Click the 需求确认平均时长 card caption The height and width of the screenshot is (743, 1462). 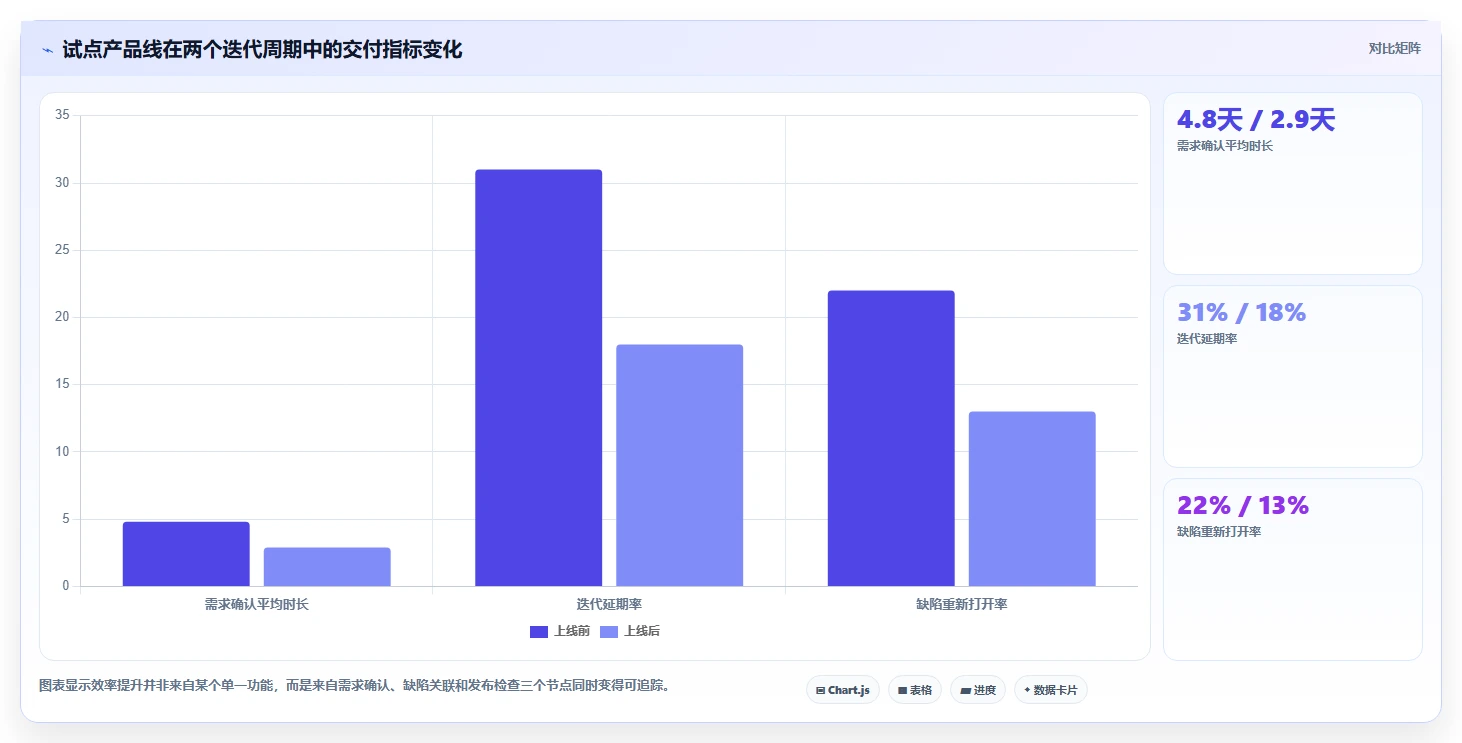click(1225, 146)
